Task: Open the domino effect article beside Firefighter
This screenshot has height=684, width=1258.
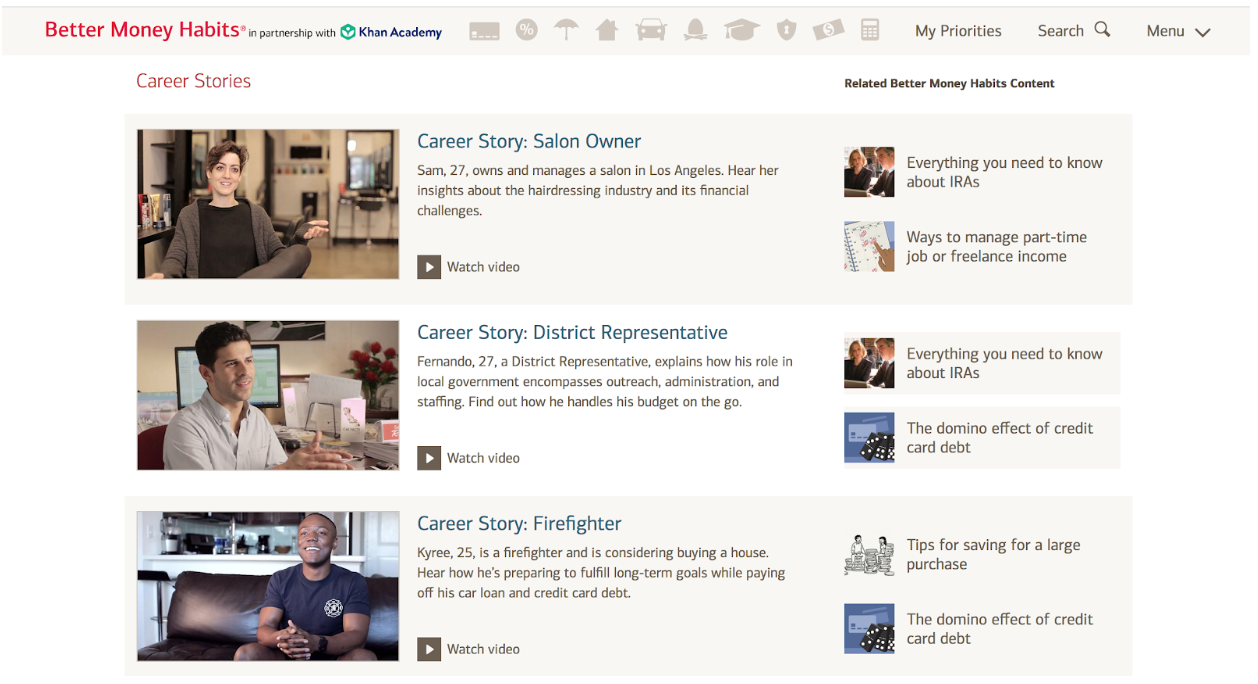Action: pyautogui.click(x=999, y=629)
